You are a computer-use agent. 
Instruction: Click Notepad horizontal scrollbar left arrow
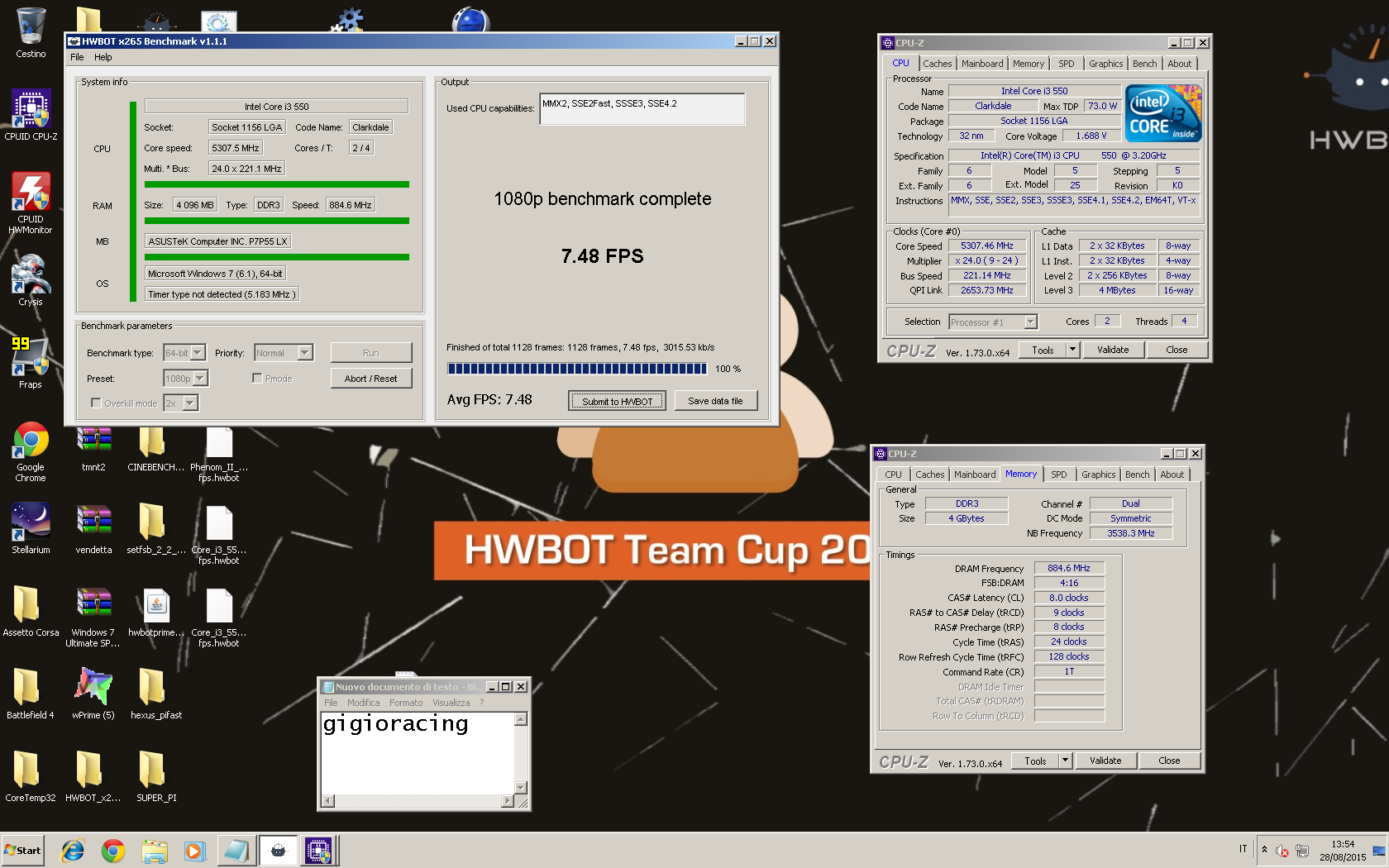tap(328, 800)
